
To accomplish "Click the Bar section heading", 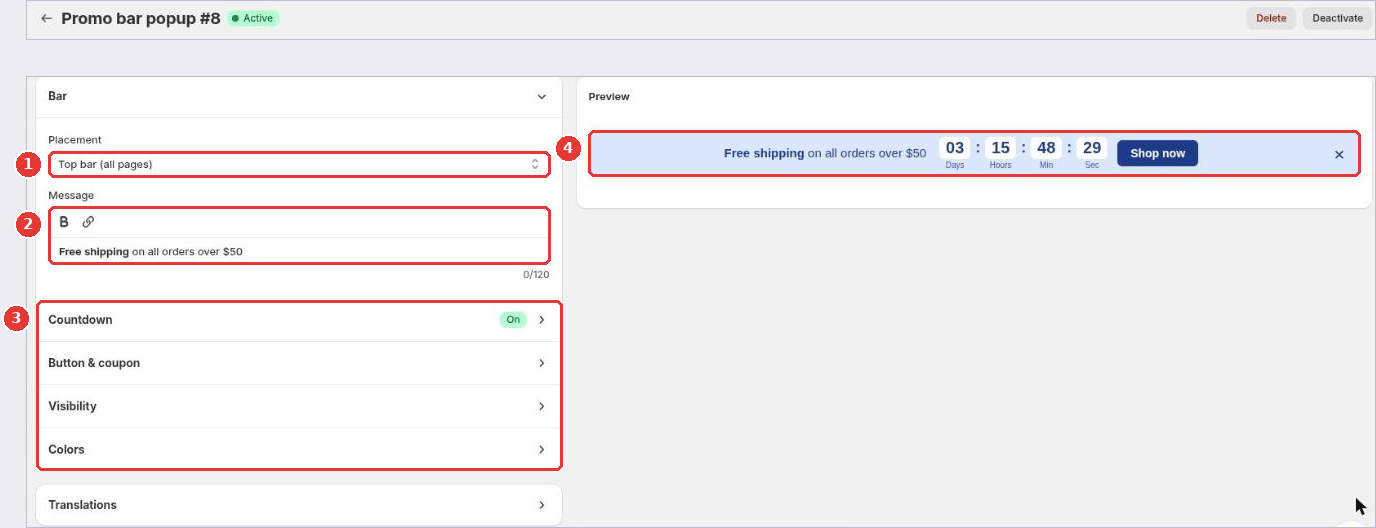I will point(57,96).
